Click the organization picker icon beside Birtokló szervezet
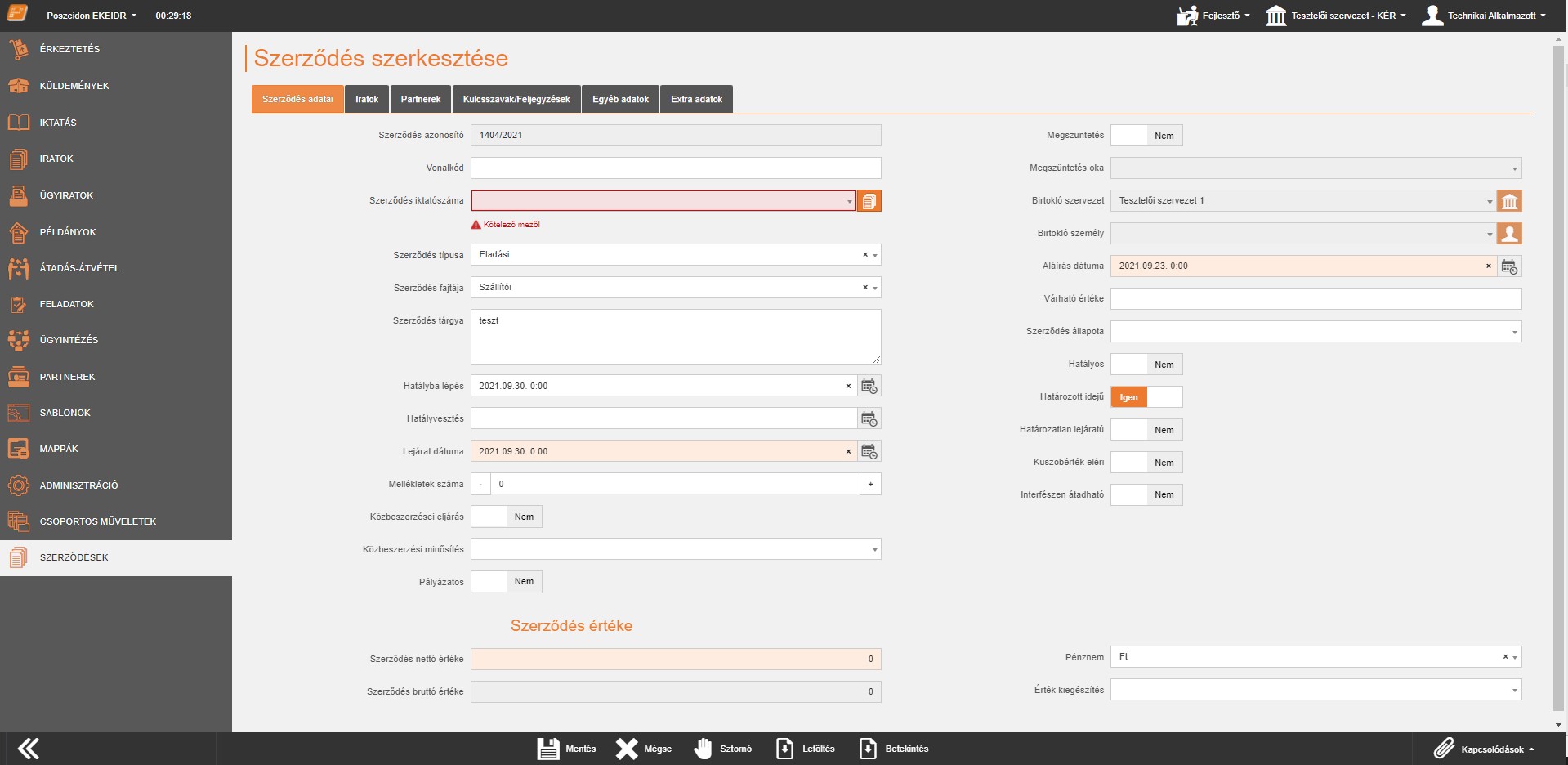 coord(1509,201)
